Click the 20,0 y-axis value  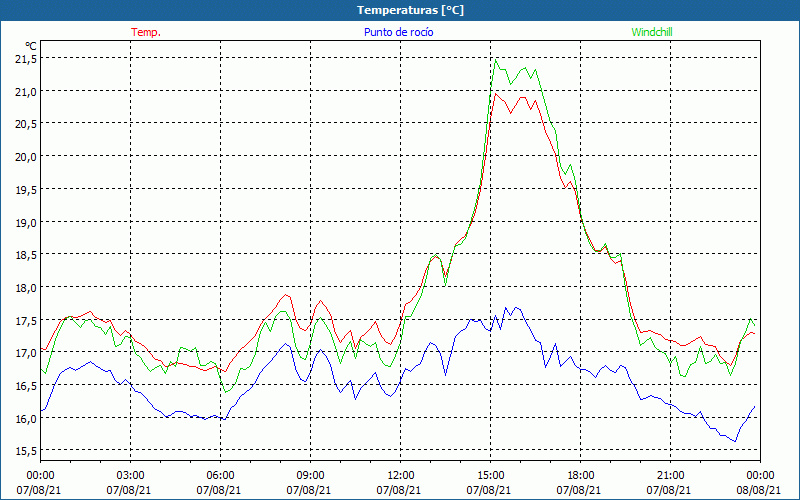pos(26,157)
